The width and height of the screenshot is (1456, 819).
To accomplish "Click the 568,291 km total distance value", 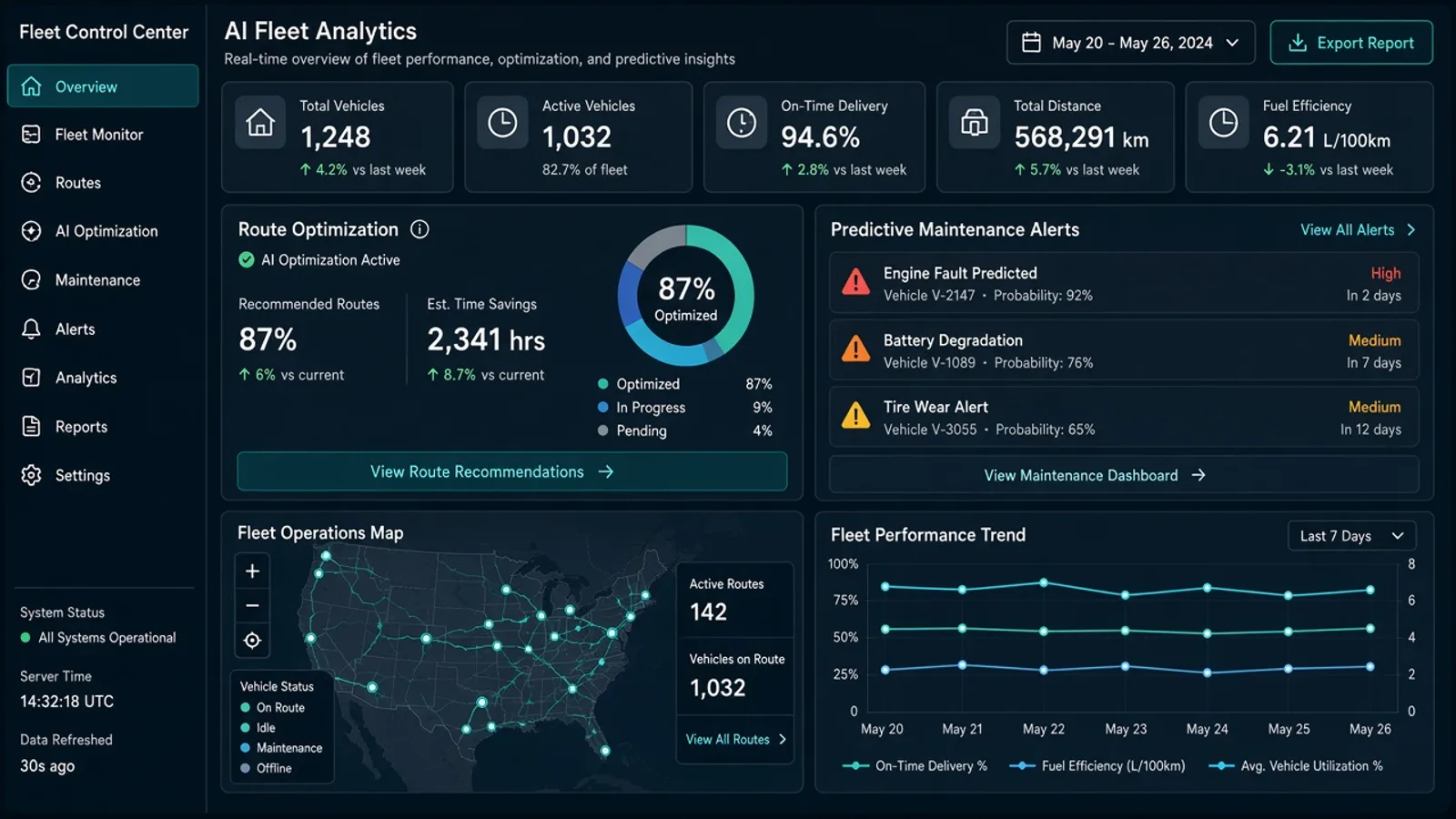I will click(1081, 137).
